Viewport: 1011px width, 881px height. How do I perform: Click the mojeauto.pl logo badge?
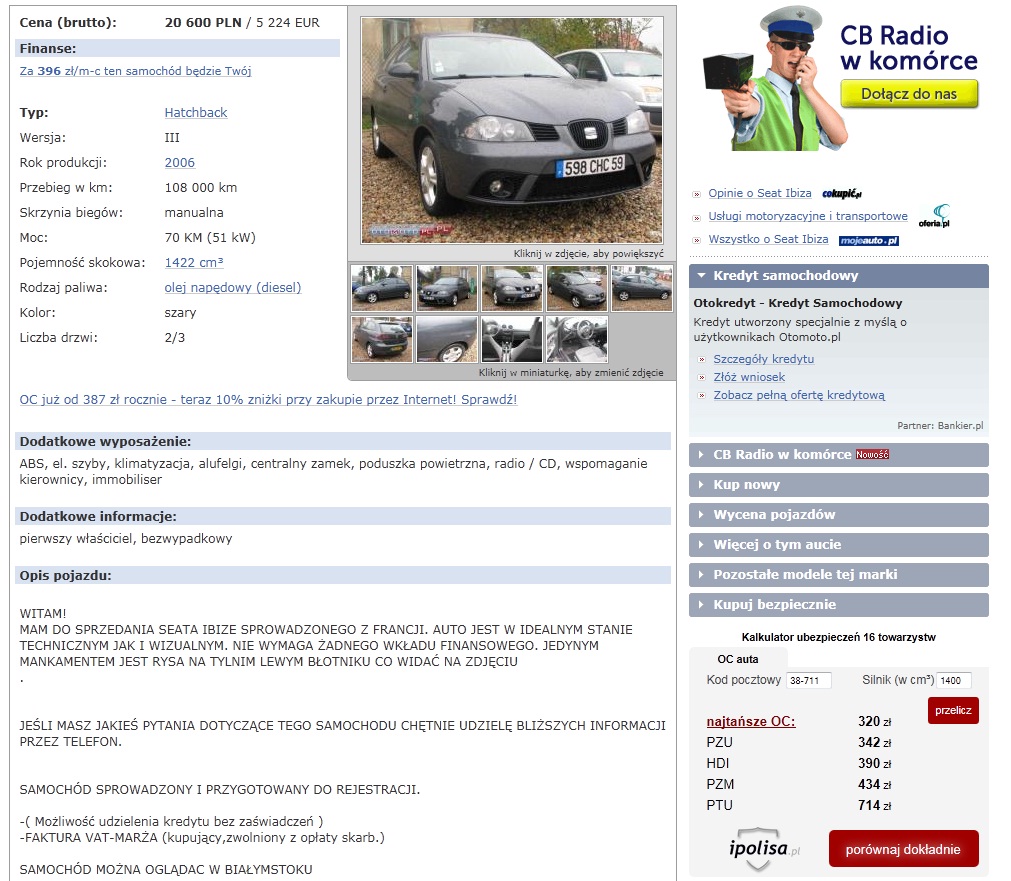point(869,241)
